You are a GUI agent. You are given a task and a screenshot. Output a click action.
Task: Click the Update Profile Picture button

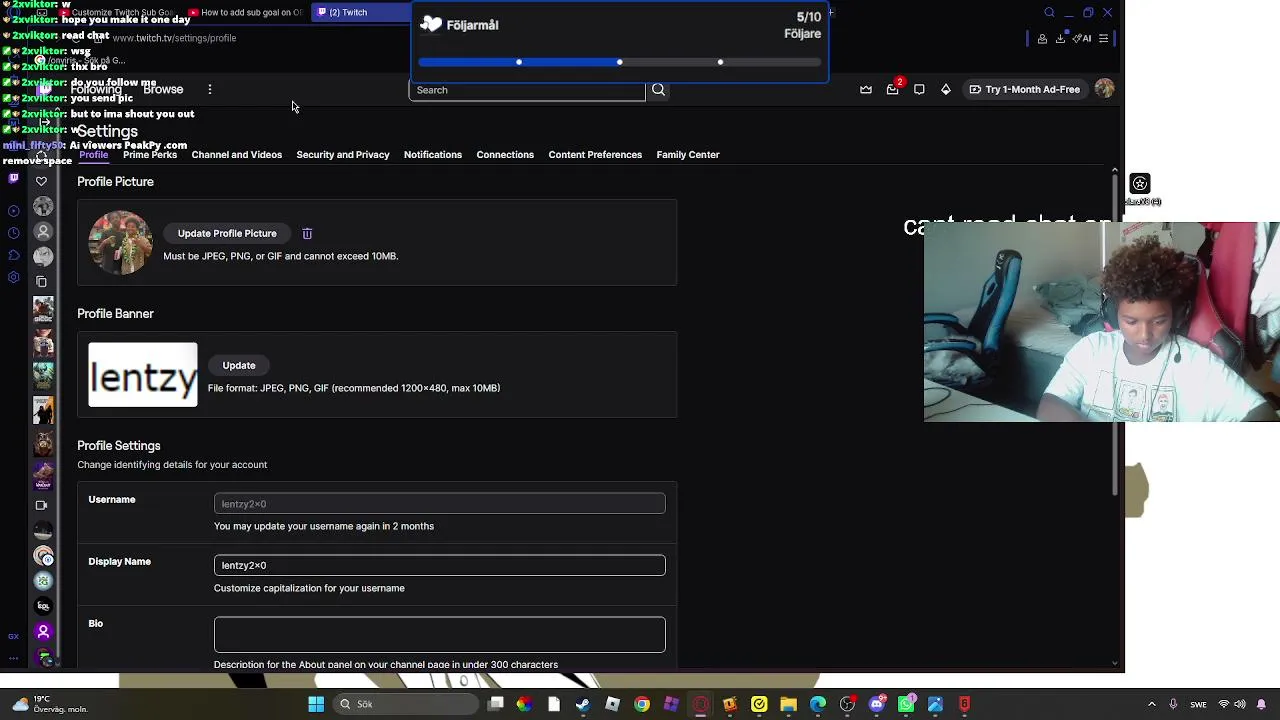pyautogui.click(x=227, y=234)
